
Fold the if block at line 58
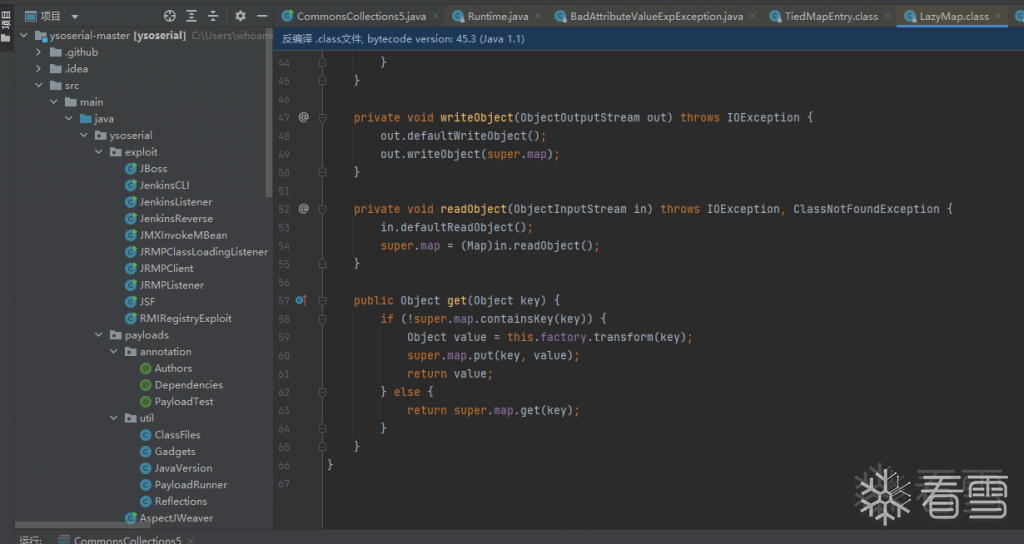coord(323,319)
